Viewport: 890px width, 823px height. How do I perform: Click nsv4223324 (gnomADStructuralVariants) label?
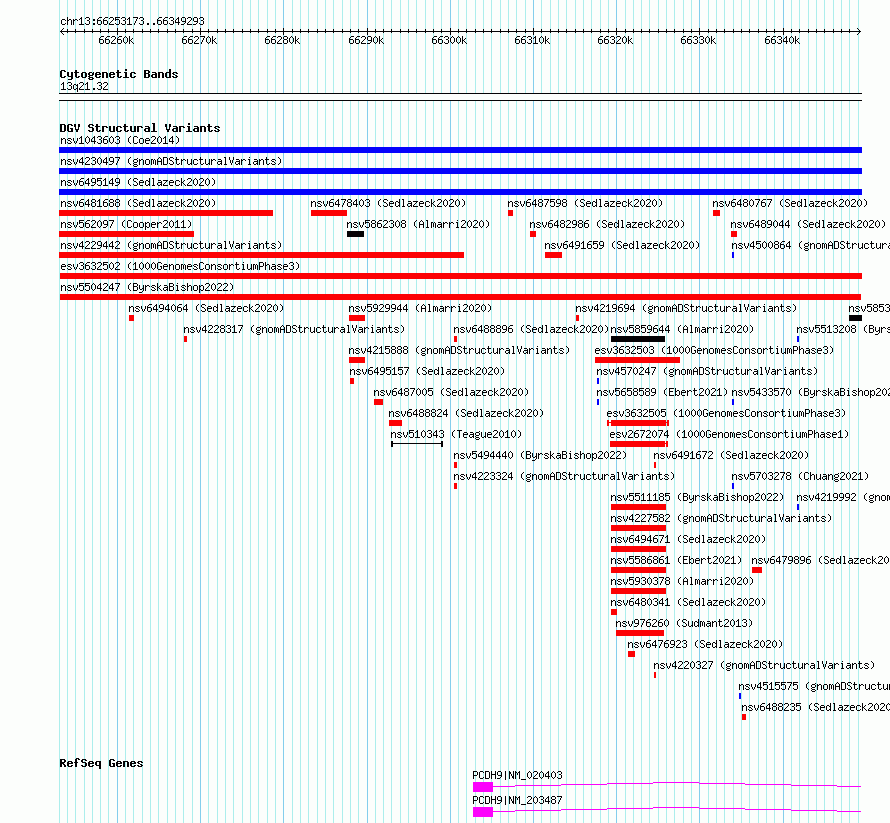click(x=564, y=476)
